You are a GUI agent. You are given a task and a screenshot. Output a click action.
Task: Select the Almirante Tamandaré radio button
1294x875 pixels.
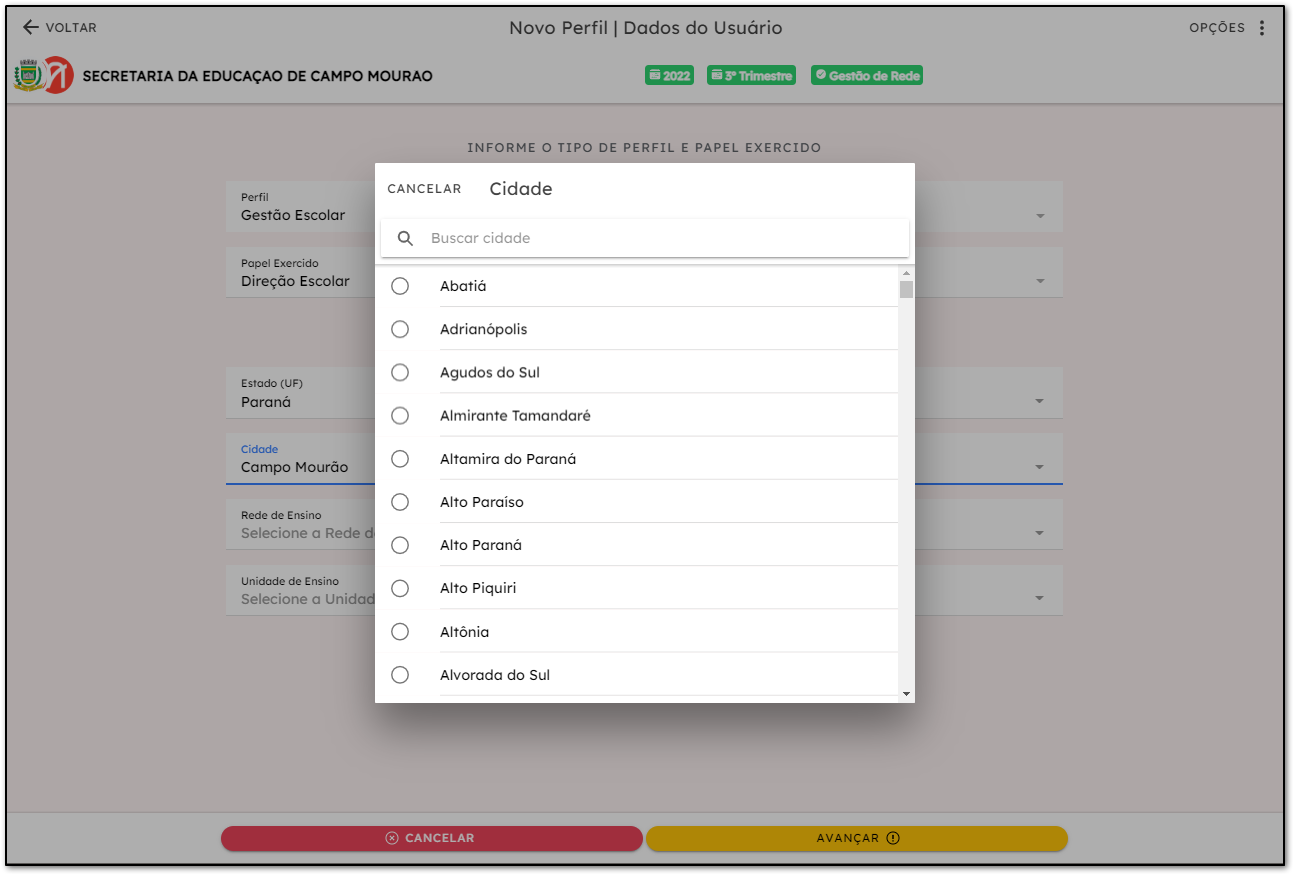(x=400, y=415)
